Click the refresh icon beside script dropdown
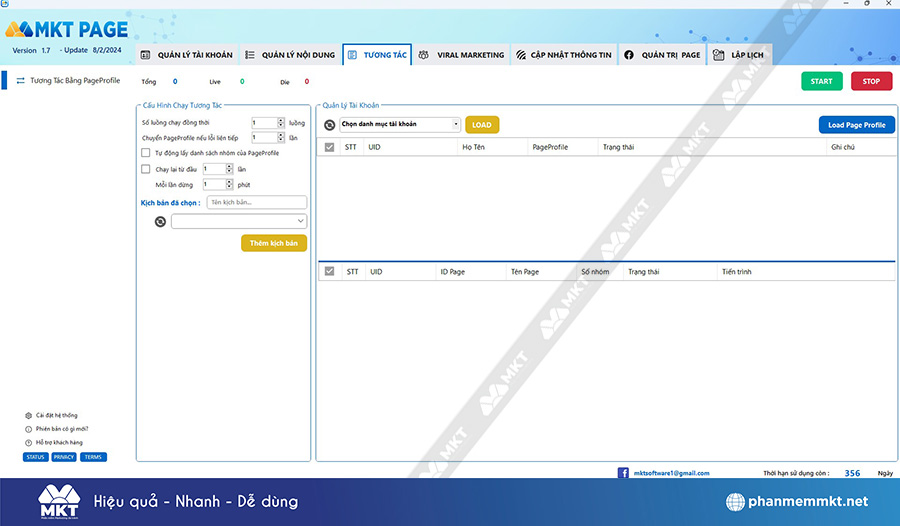900x526 pixels. tap(160, 222)
